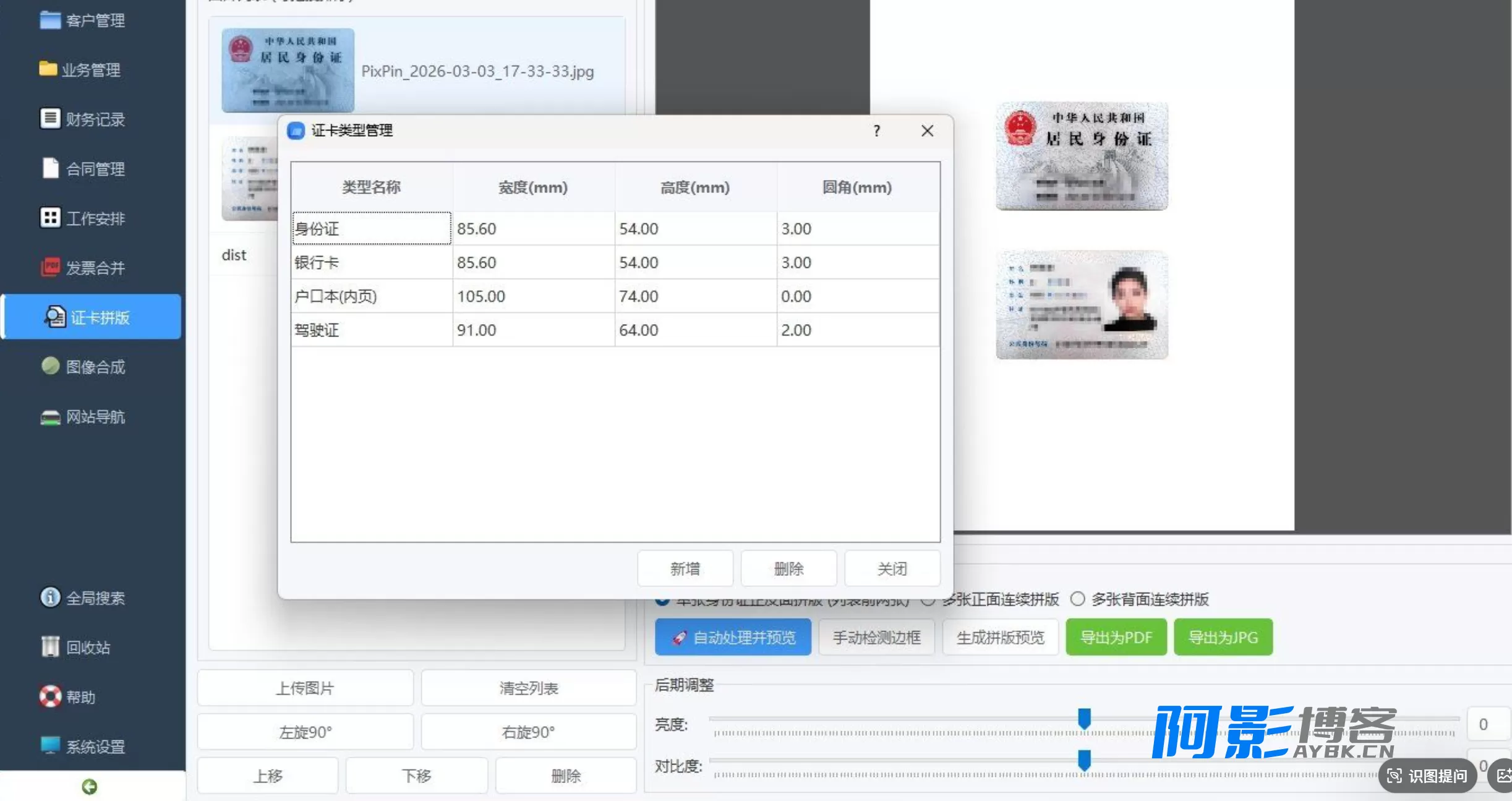Open the 客户管理 folder icon
Viewport: 1512px width, 801px height.
(x=50, y=20)
